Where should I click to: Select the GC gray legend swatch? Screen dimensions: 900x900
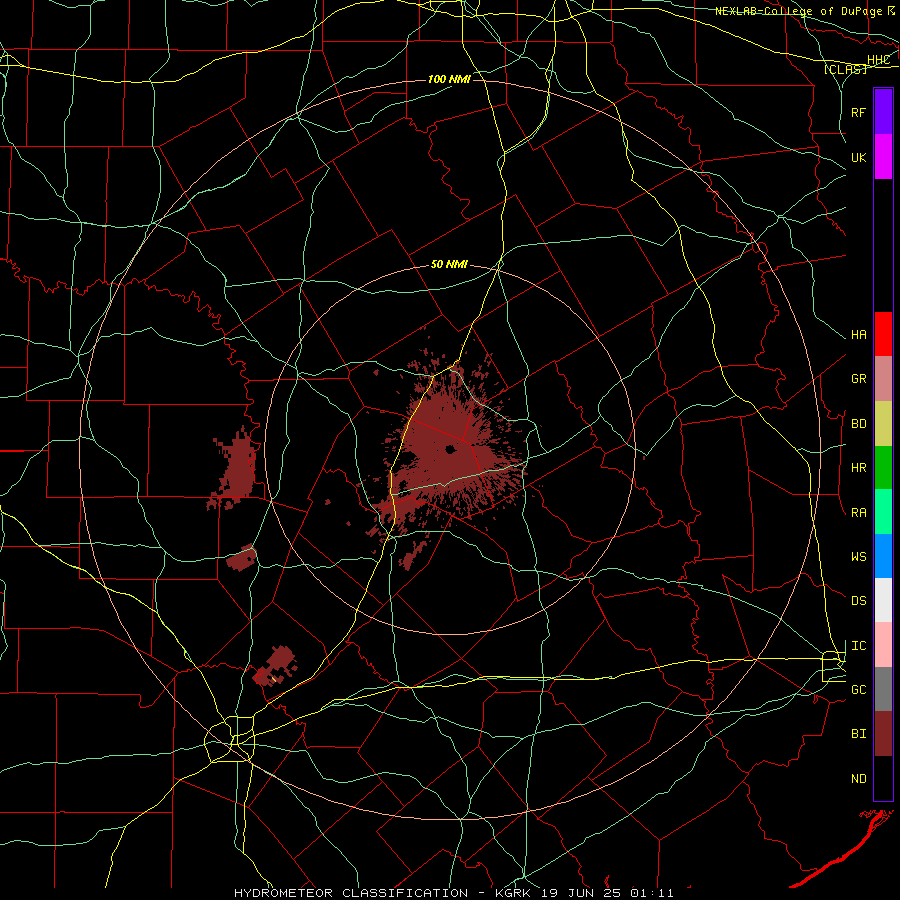pos(883,689)
